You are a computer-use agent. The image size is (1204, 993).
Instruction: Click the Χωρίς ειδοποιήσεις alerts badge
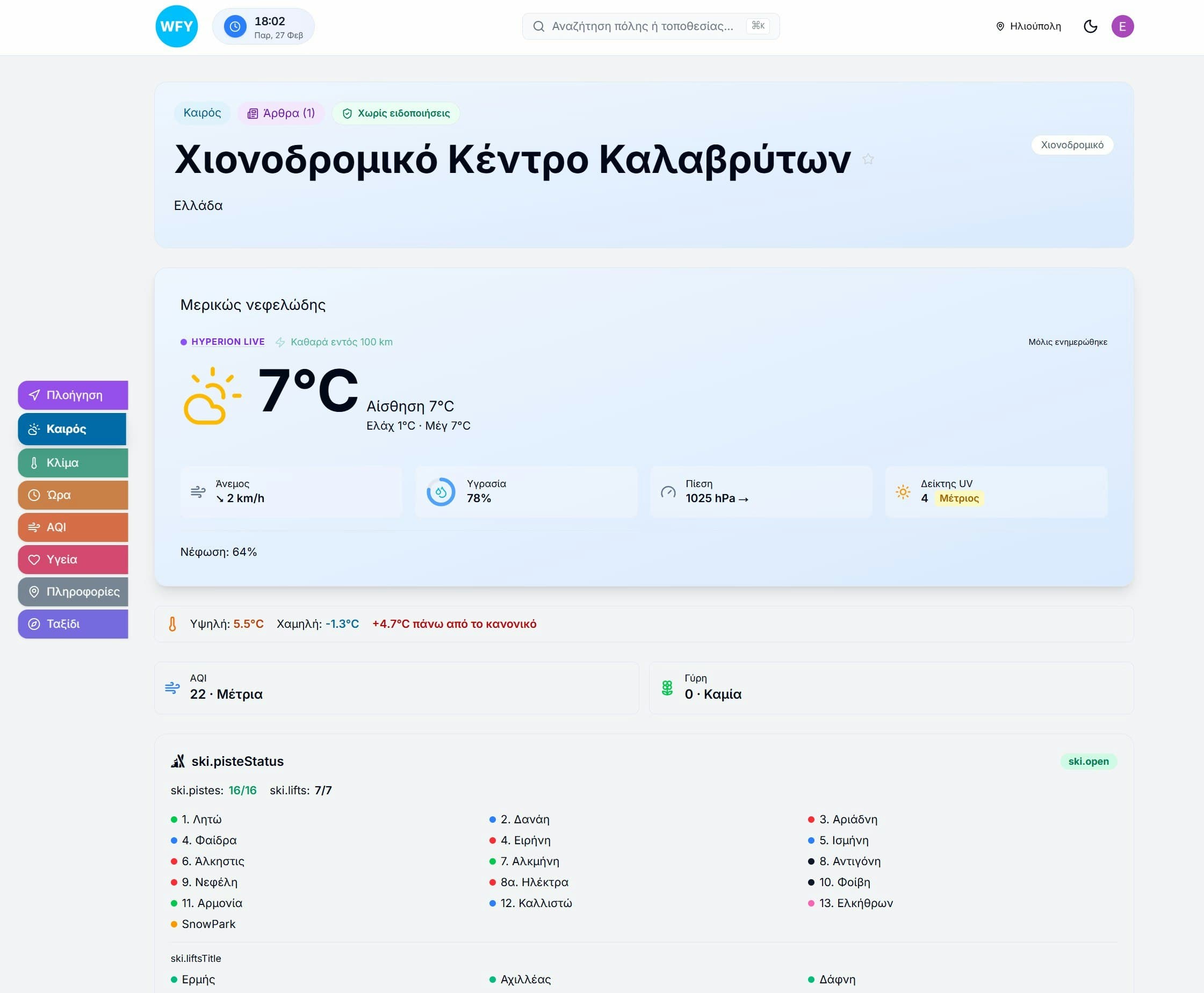[x=396, y=113]
